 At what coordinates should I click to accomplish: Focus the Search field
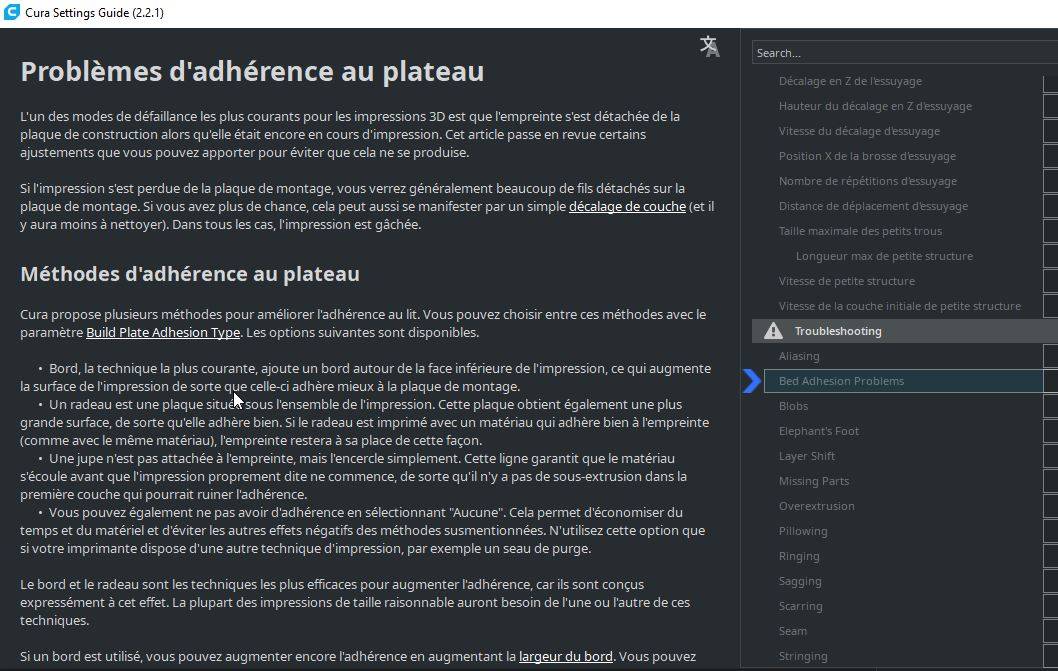905,53
